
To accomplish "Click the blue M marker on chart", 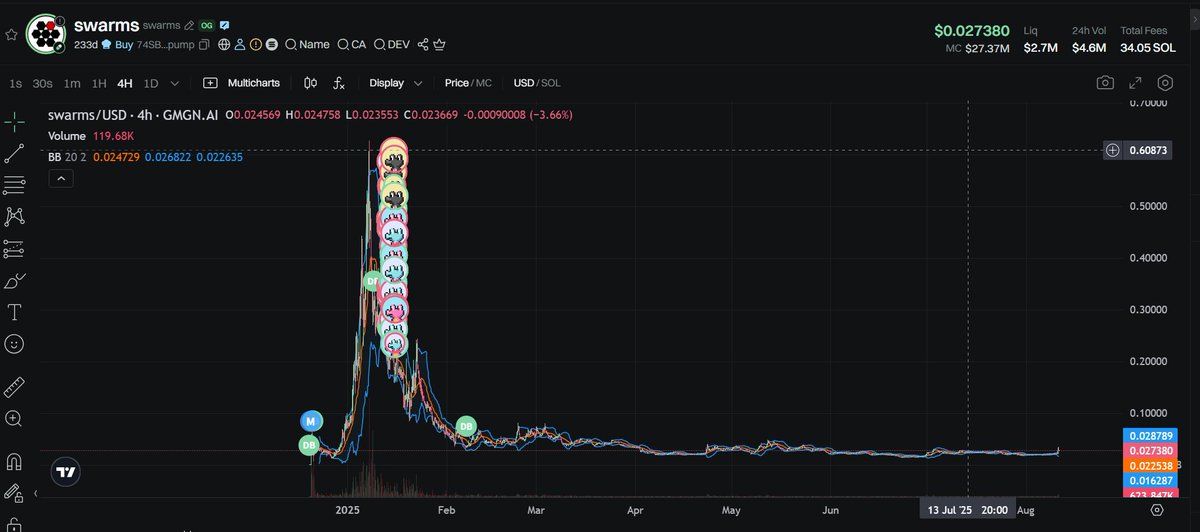I will tap(311, 422).
